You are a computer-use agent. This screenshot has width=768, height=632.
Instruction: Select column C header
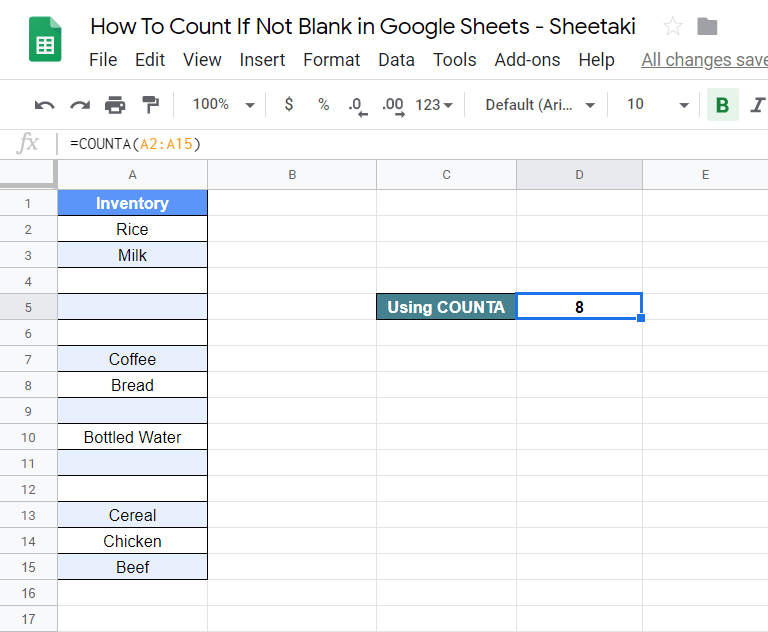point(446,175)
